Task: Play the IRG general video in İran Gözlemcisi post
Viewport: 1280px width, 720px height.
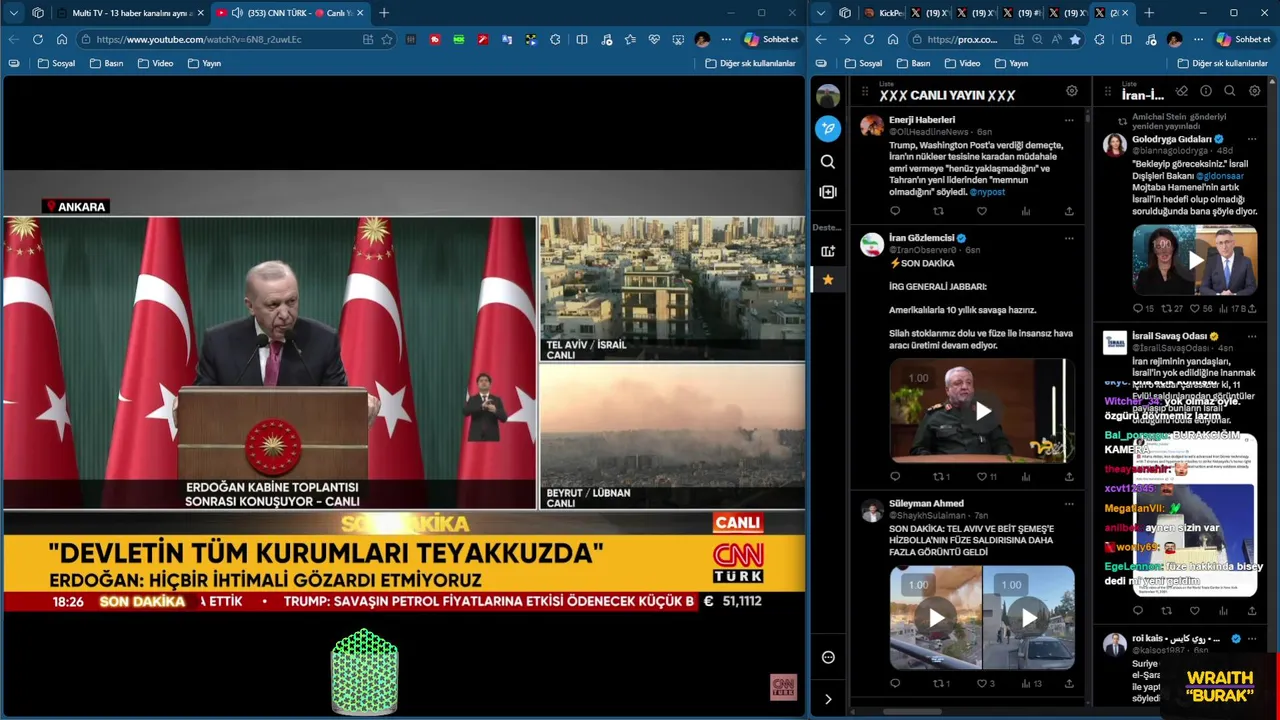Action: tap(983, 410)
